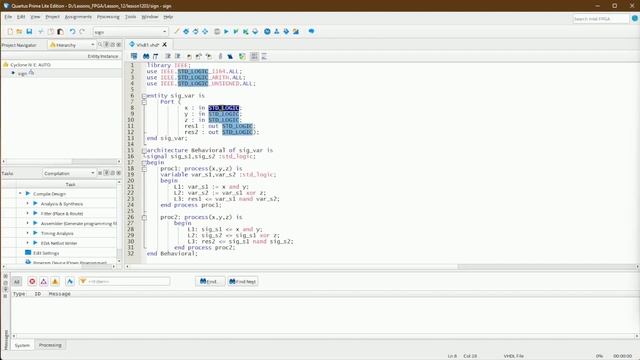
Task: Open the File menu
Action: (8, 17)
